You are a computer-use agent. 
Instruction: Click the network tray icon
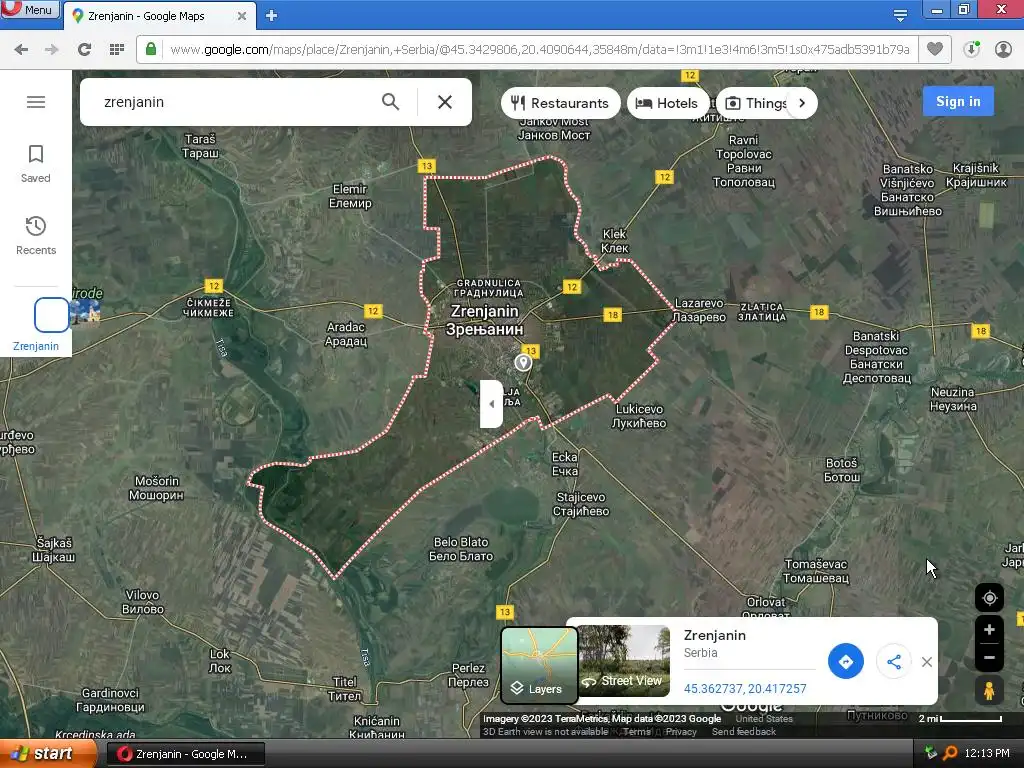coord(931,753)
